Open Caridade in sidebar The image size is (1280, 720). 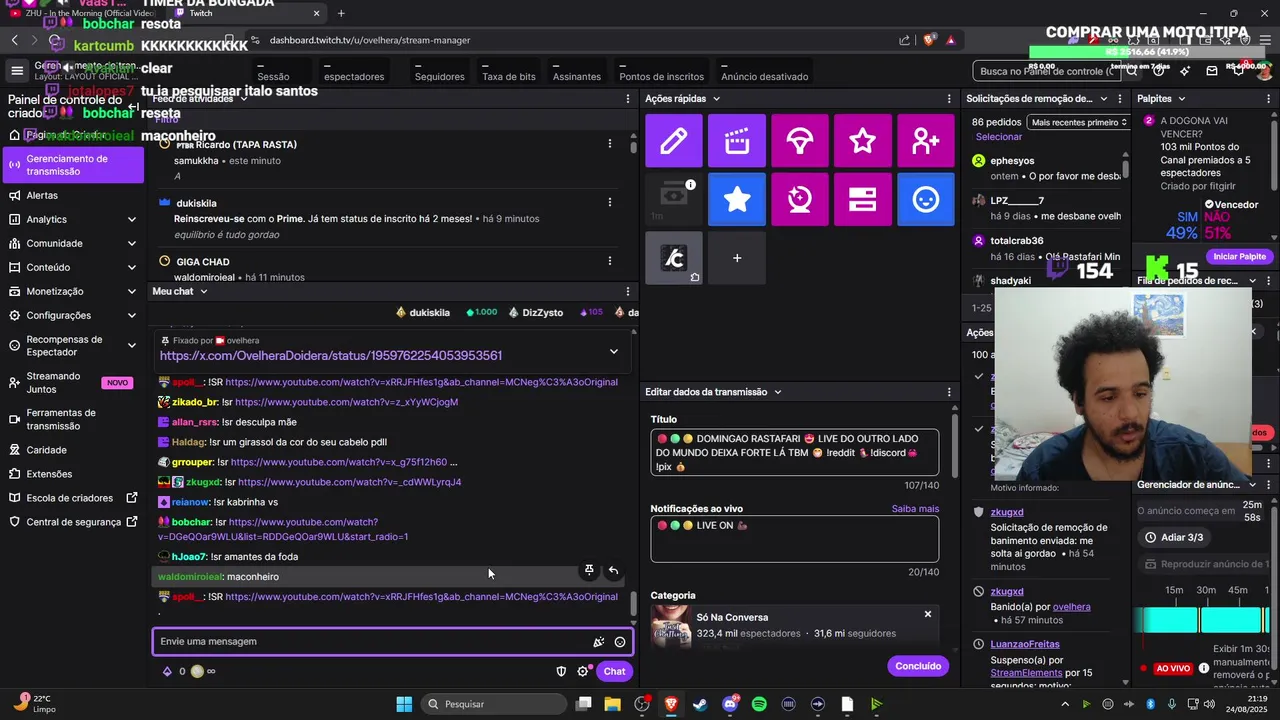[x=73, y=450]
